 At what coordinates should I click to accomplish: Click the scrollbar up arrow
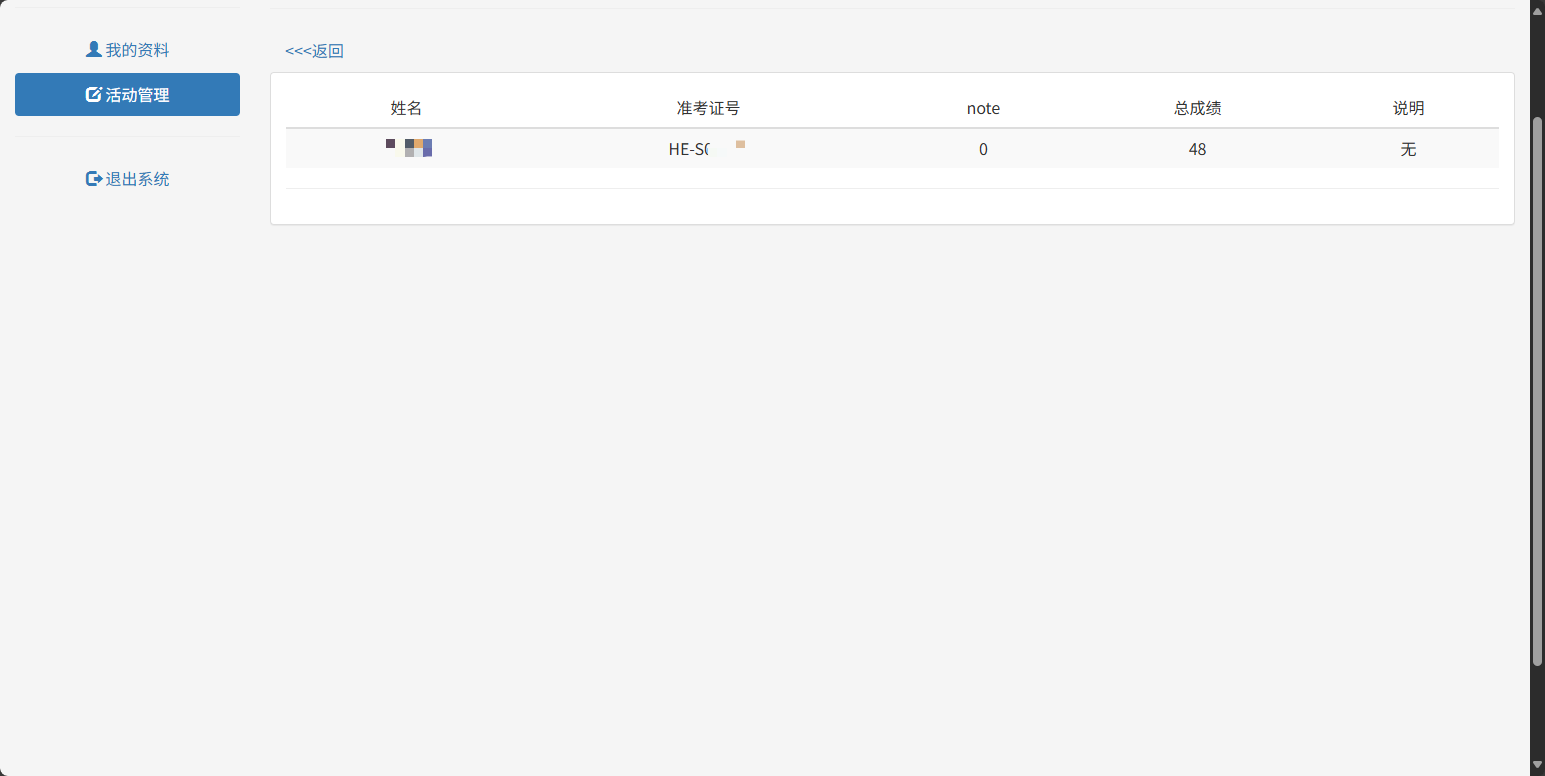1537,9
